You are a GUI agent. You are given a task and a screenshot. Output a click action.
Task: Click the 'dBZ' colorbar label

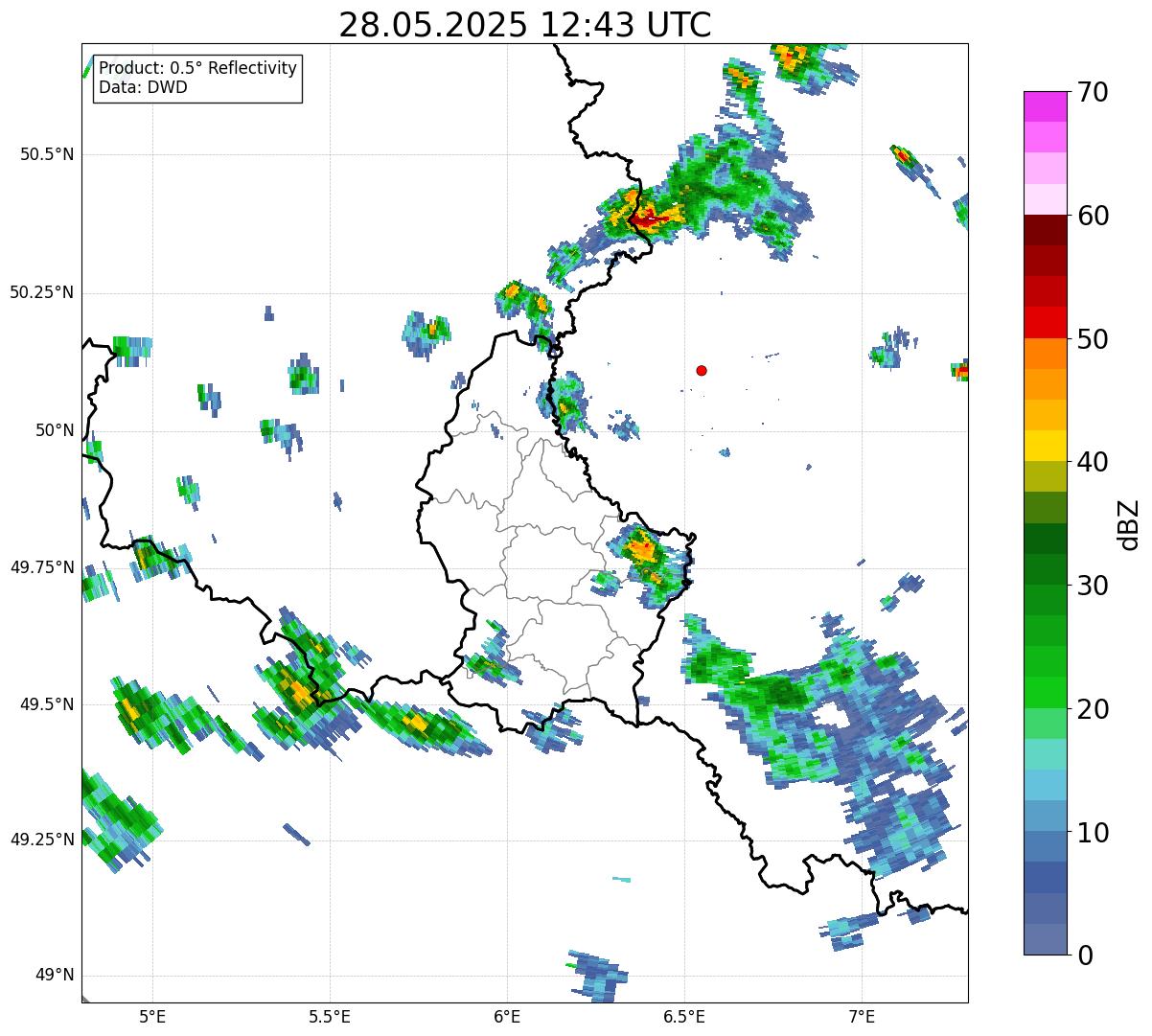(x=1129, y=523)
